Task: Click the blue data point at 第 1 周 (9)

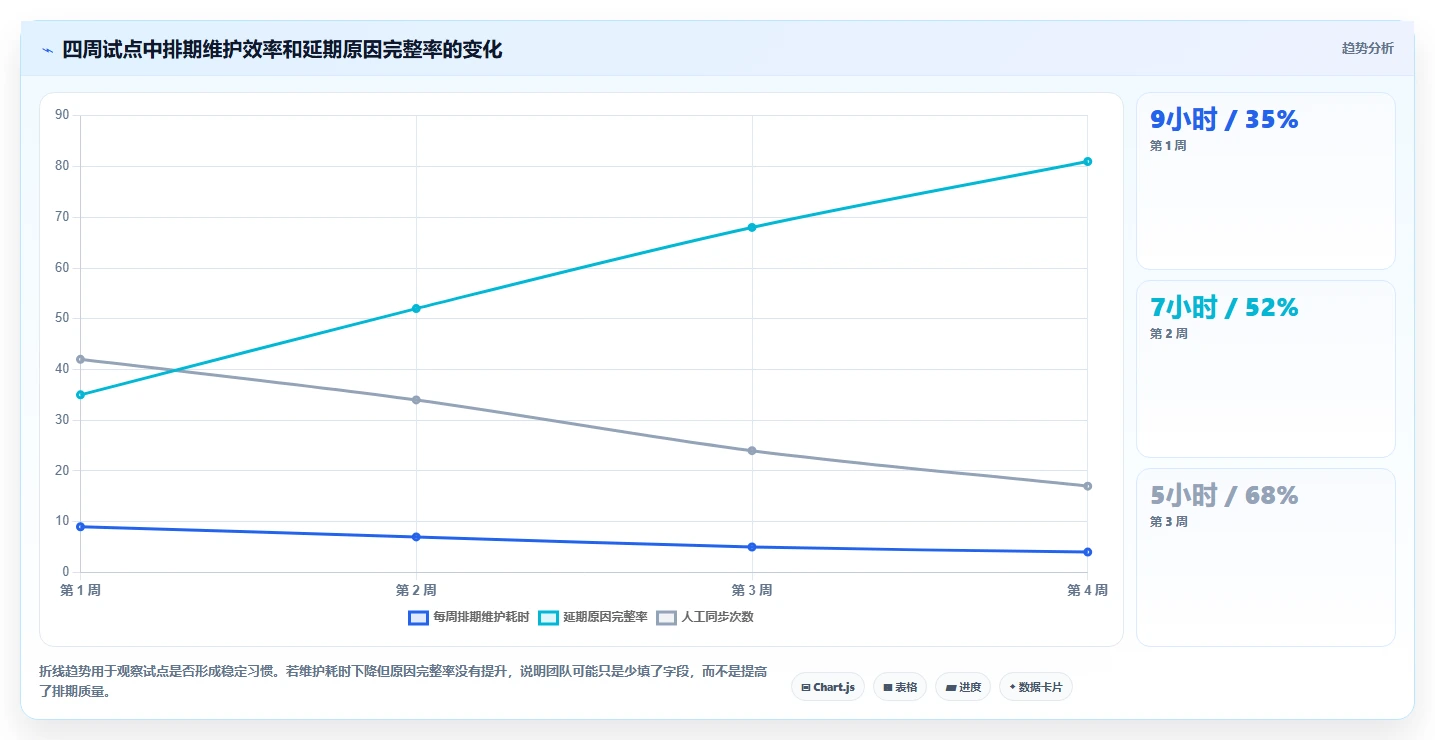Action: (80, 526)
